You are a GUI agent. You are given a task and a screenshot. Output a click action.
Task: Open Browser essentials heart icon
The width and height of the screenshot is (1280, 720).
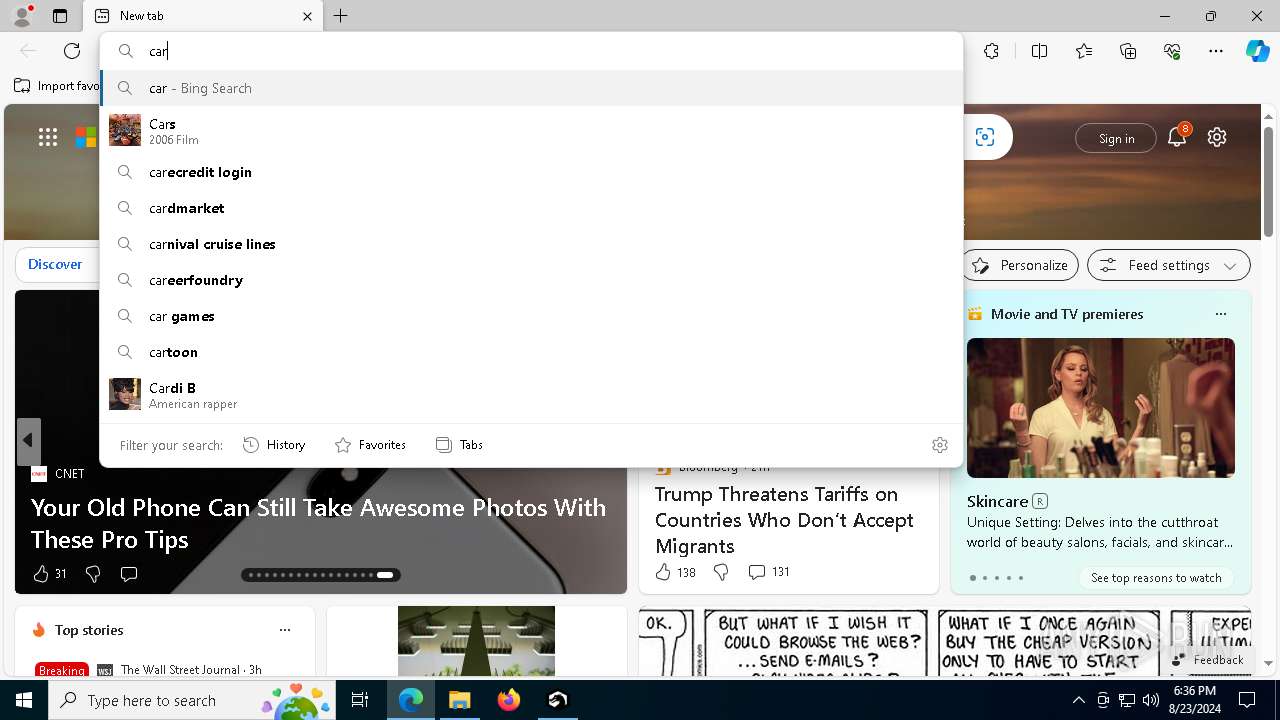point(1172,51)
